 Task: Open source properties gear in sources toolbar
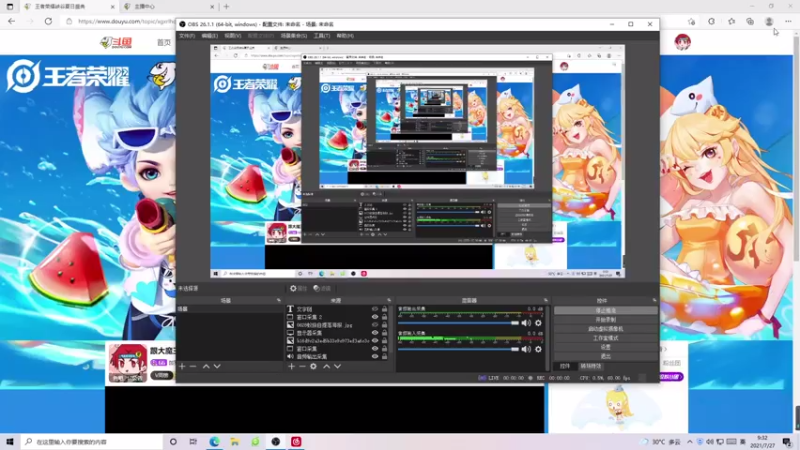pos(313,366)
